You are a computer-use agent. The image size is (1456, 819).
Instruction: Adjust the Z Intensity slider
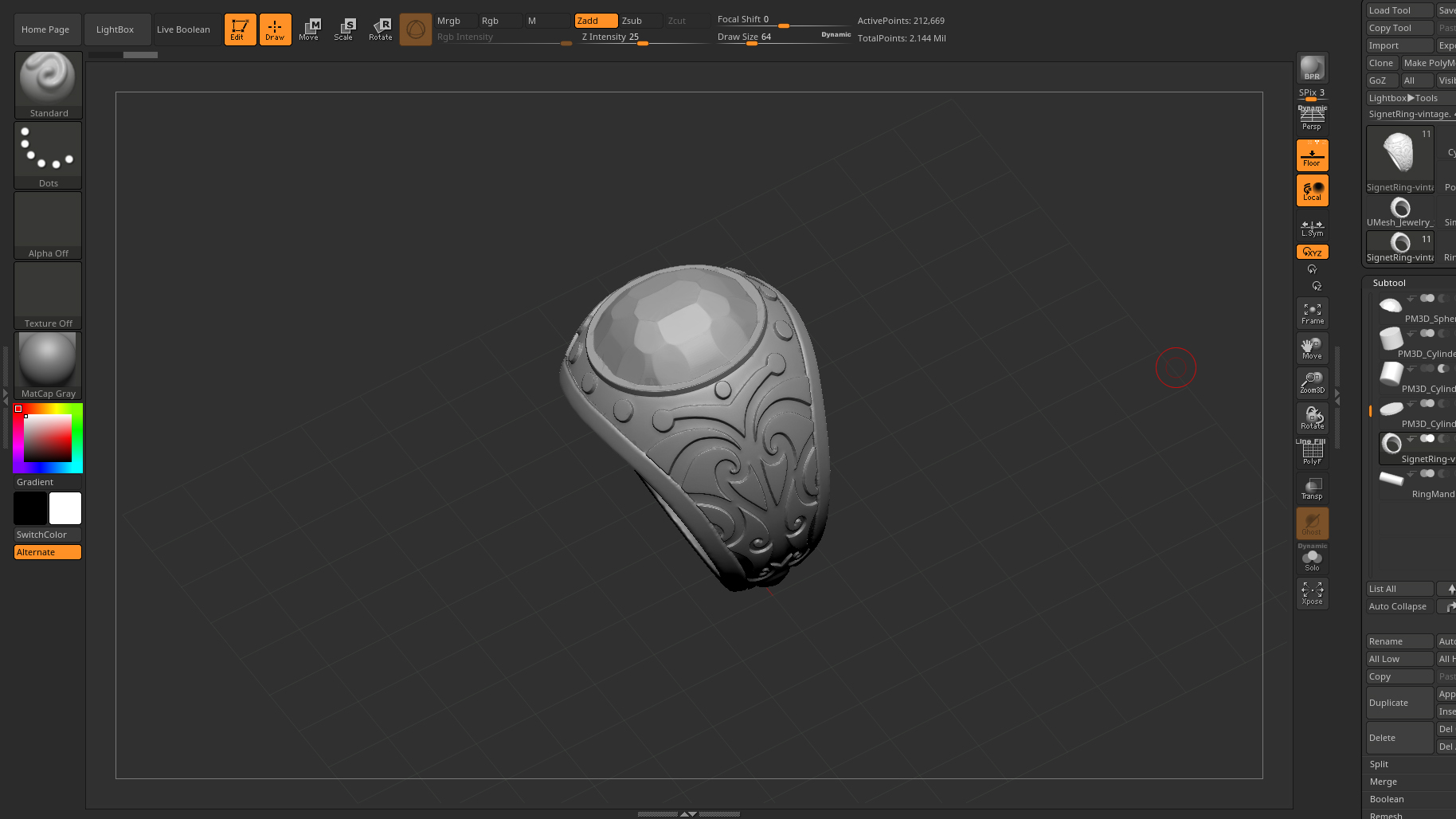(x=644, y=37)
